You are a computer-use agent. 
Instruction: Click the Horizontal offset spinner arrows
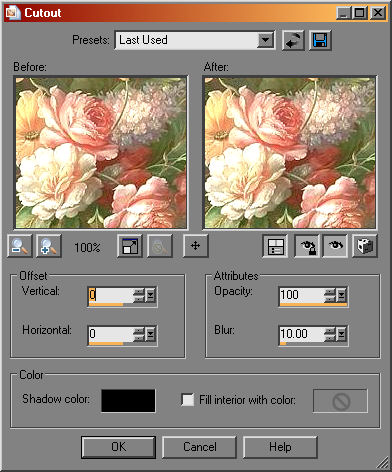pyautogui.click(x=140, y=334)
